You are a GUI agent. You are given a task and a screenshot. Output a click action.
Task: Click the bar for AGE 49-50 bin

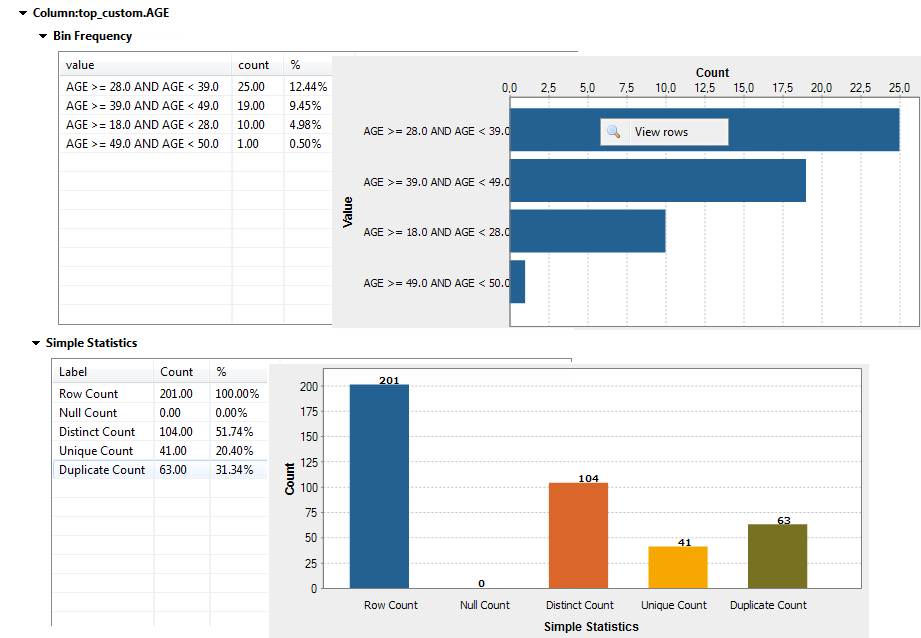517,282
